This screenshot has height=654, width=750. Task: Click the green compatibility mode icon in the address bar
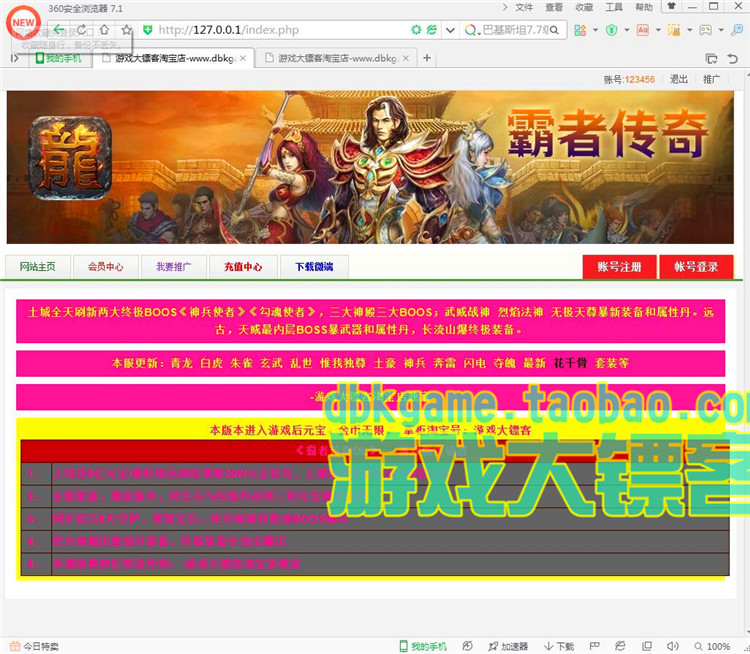pyautogui.click(x=416, y=30)
